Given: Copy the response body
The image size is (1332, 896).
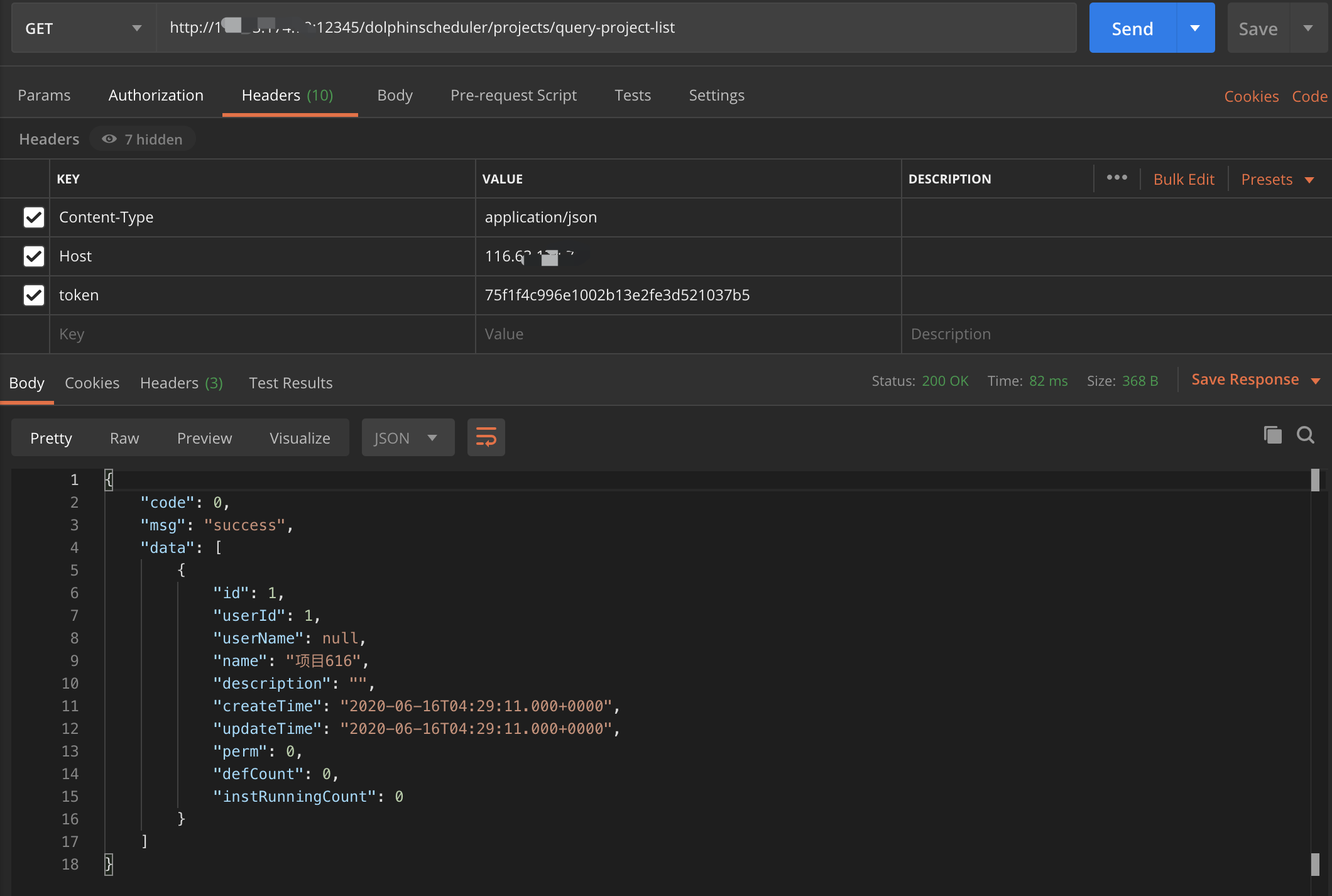Looking at the screenshot, I should point(1272,435).
